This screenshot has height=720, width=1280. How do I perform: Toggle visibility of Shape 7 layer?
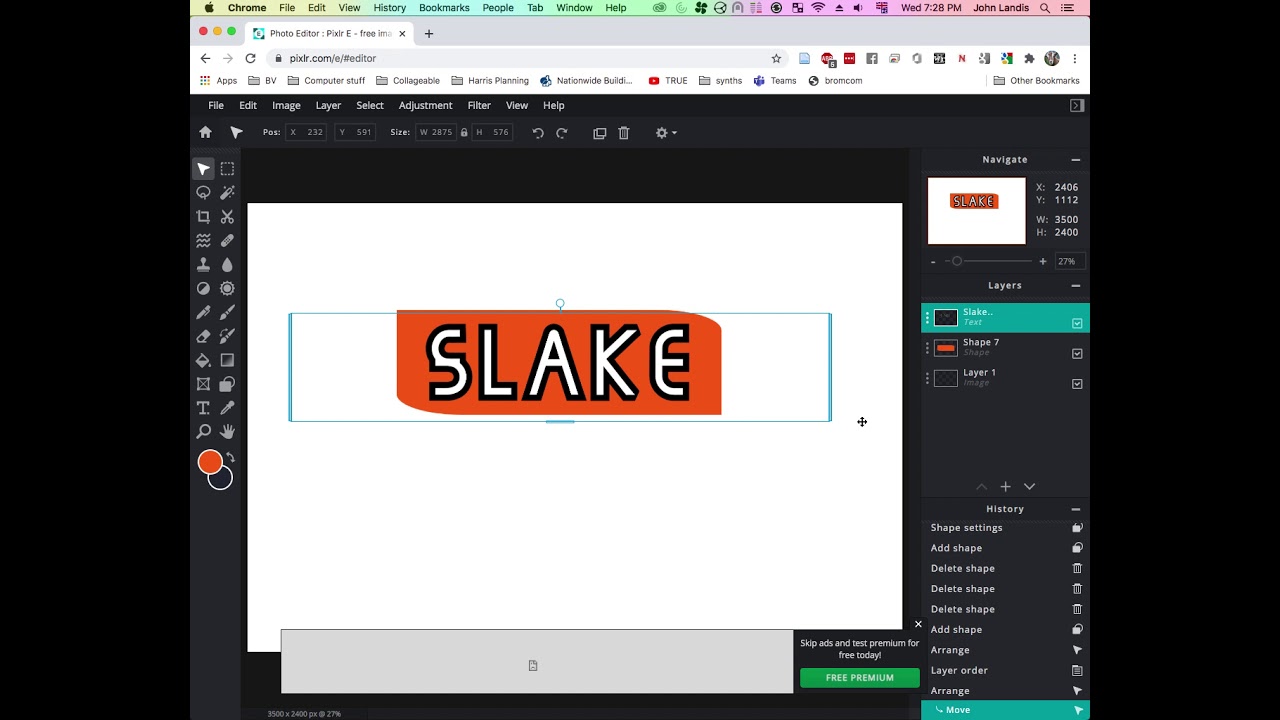coord(1077,353)
